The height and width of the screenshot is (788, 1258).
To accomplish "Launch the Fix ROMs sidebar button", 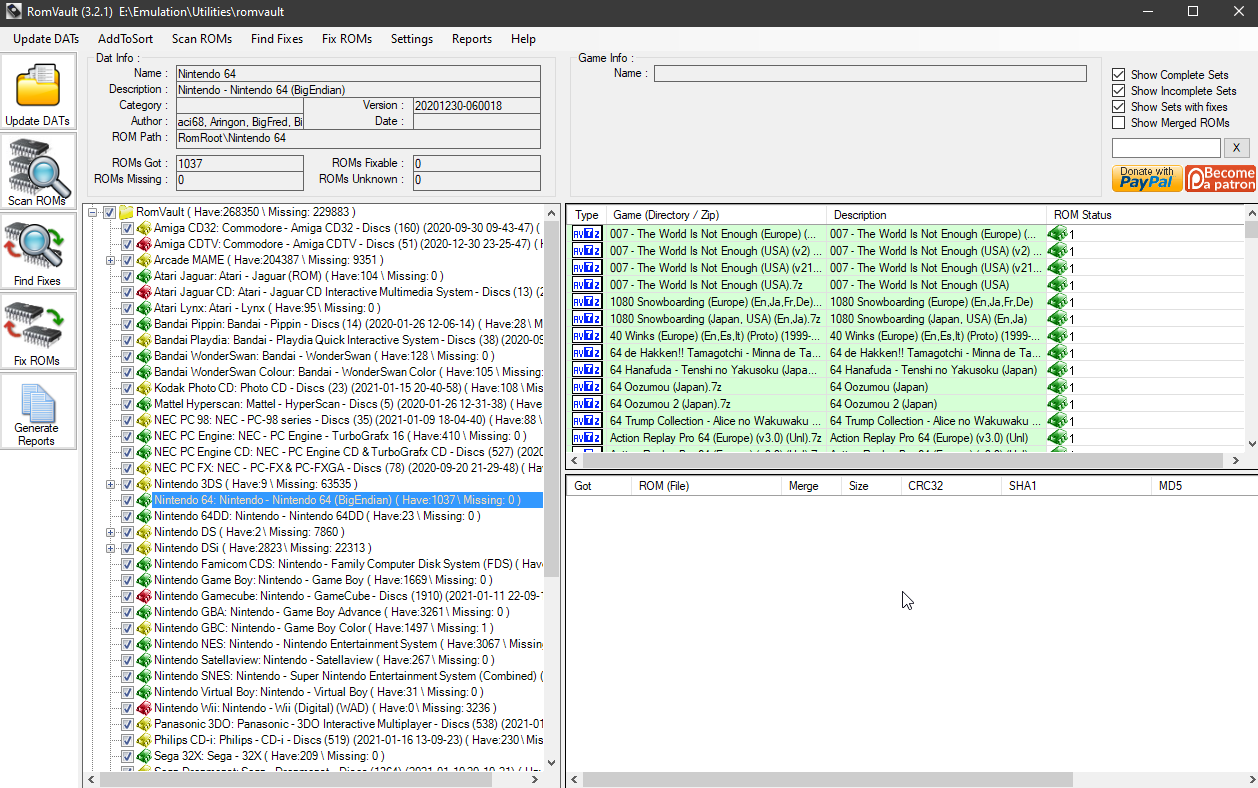I will (38, 331).
